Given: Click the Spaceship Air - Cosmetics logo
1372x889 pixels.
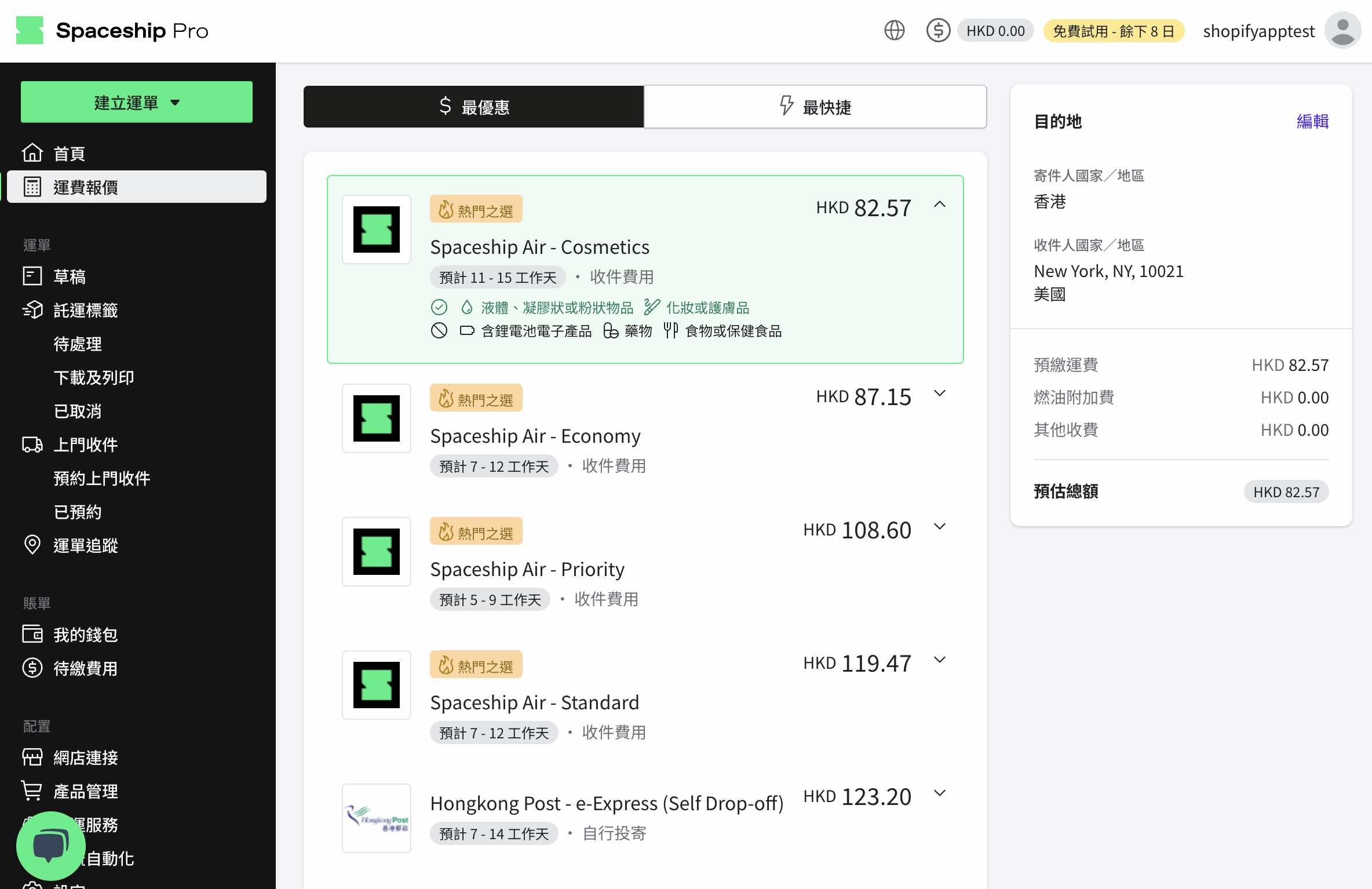Looking at the screenshot, I should tap(377, 229).
